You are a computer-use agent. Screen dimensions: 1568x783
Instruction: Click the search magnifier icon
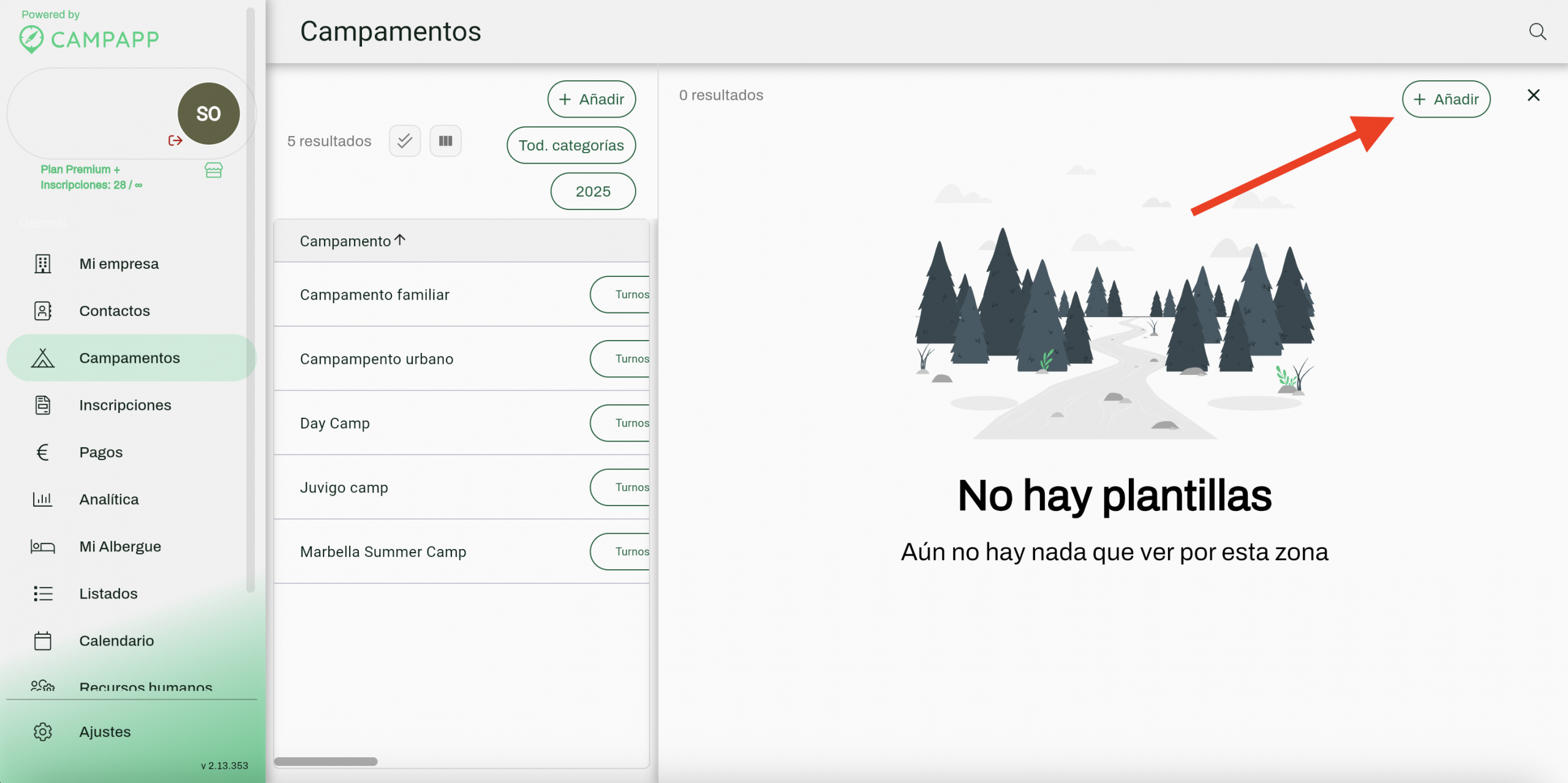(1537, 32)
